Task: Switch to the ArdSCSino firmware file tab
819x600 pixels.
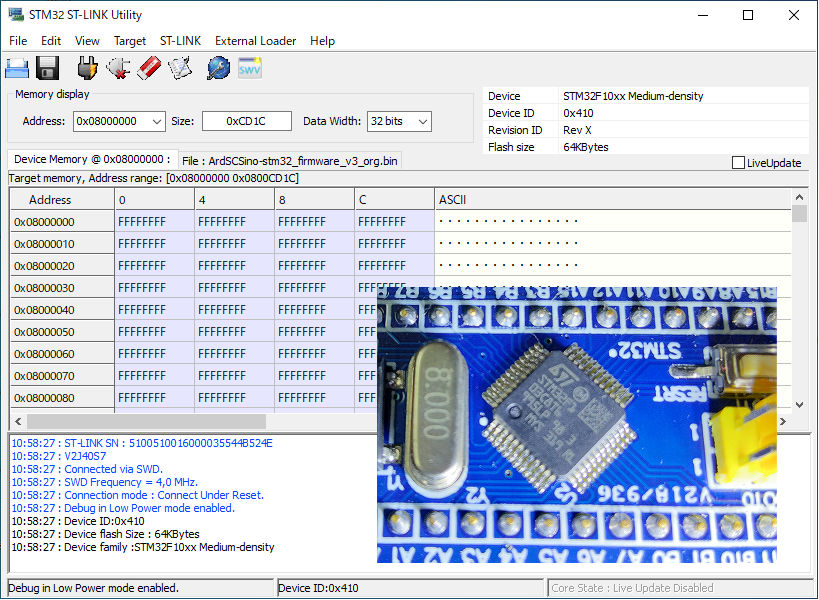Action: [290, 160]
